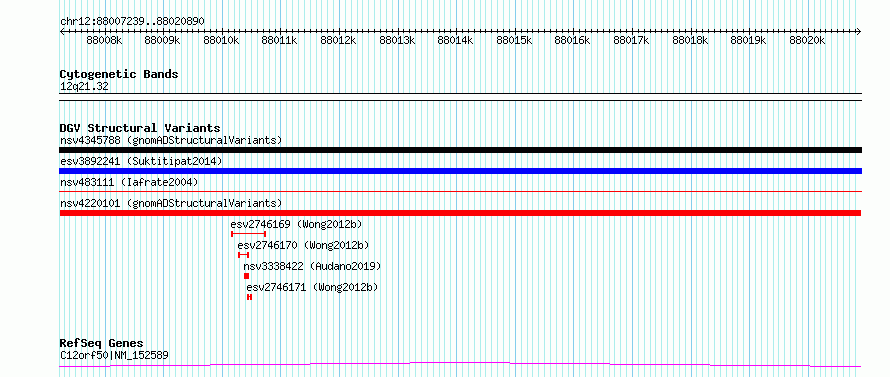Click the DGV Structural Variants track title
The width and height of the screenshot is (890, 377).
140,128
